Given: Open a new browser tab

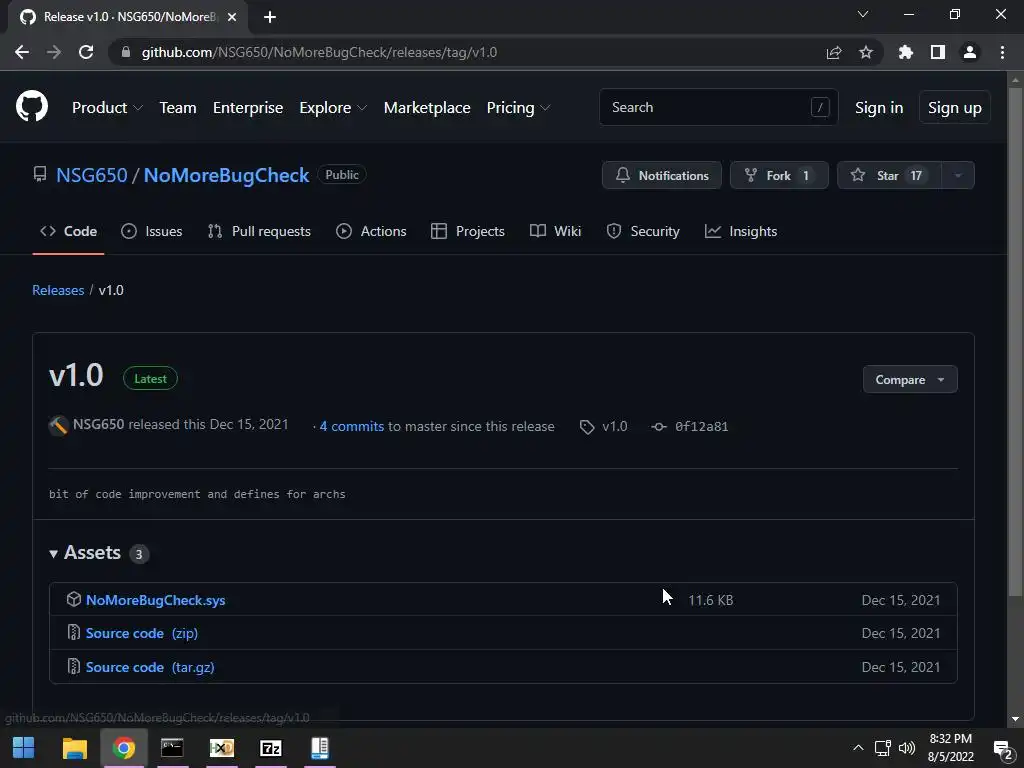Looking at the screenshot, I should pyautogui.click(x=270, y=17).
